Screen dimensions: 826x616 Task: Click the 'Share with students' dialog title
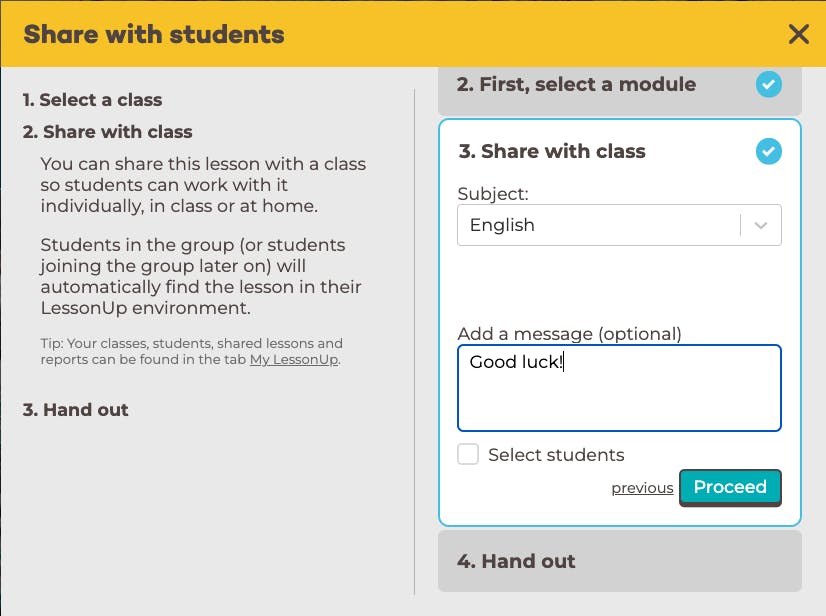pos(154,34)
